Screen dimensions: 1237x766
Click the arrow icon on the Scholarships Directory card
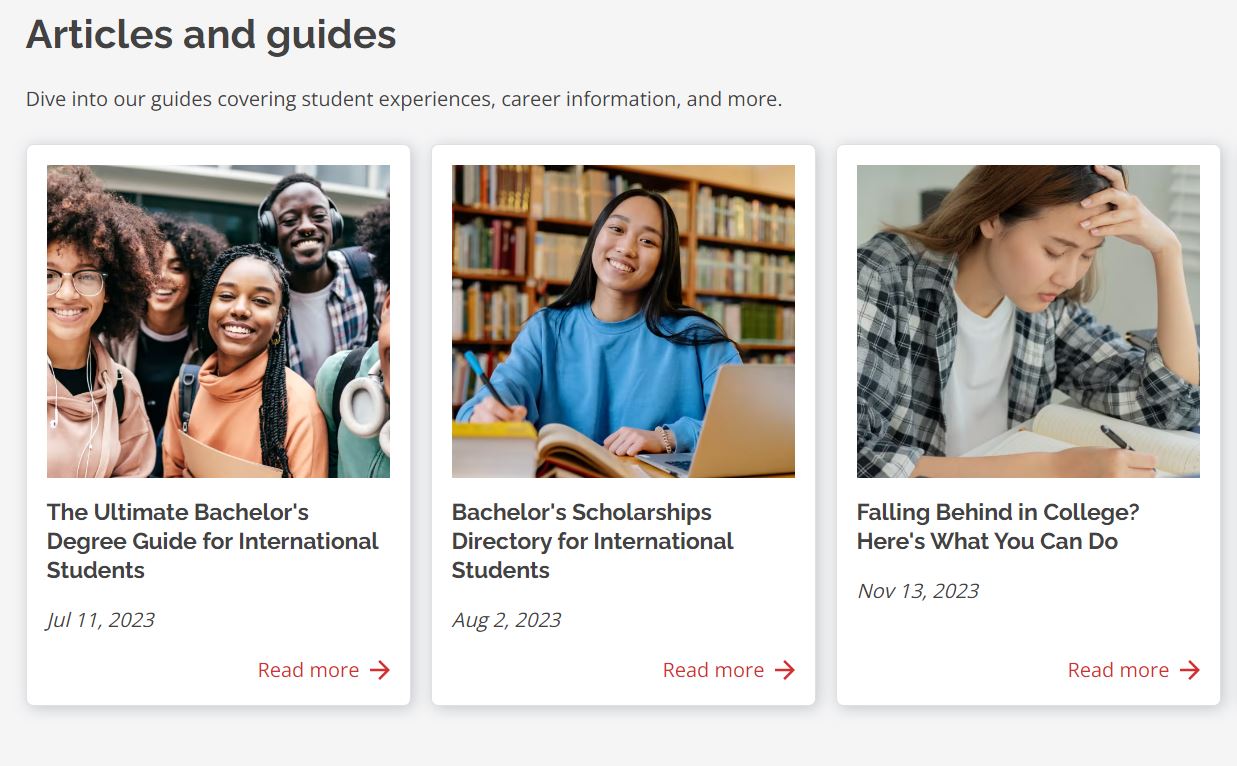(x=785, y=670)
